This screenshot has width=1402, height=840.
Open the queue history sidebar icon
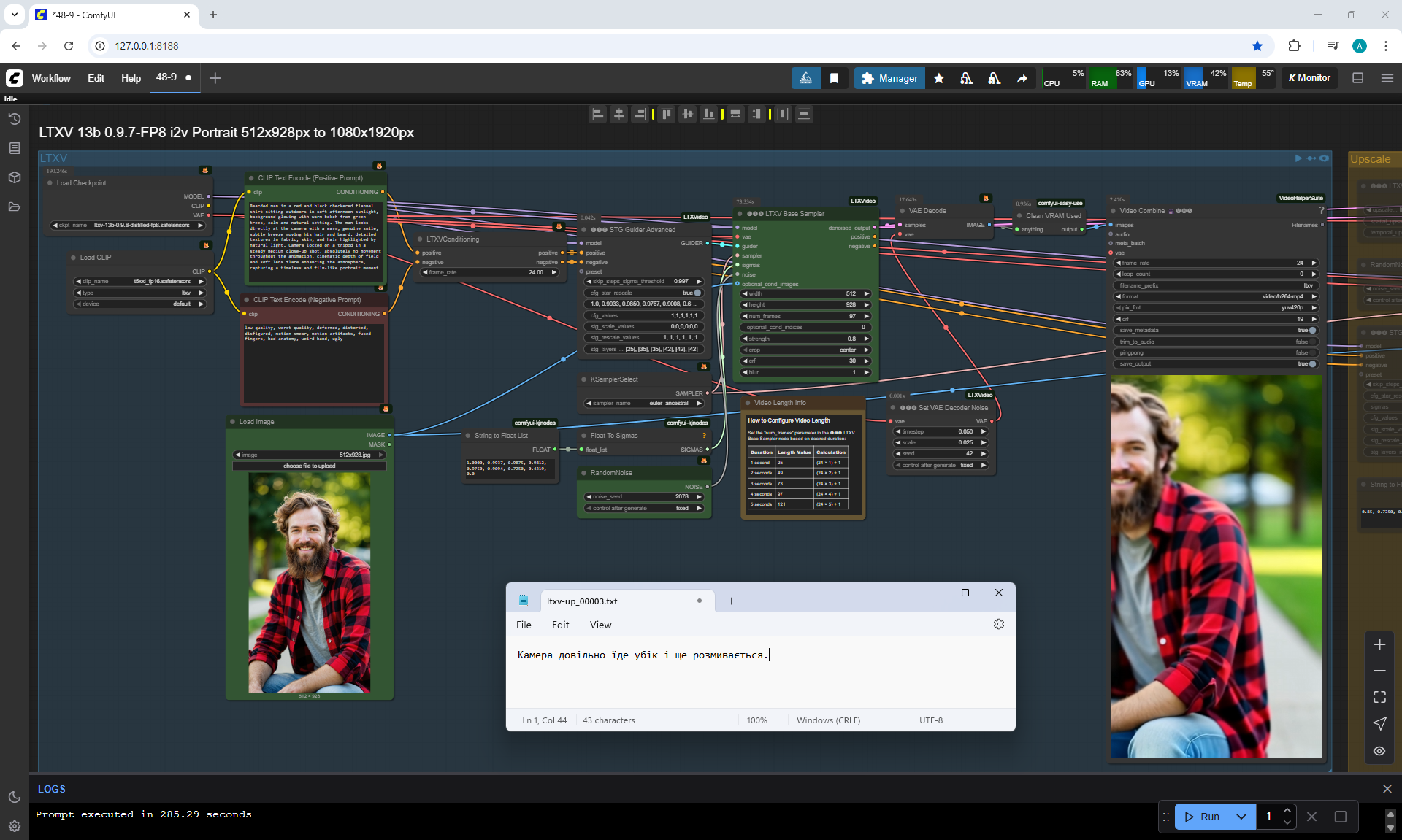coord(14,119)
